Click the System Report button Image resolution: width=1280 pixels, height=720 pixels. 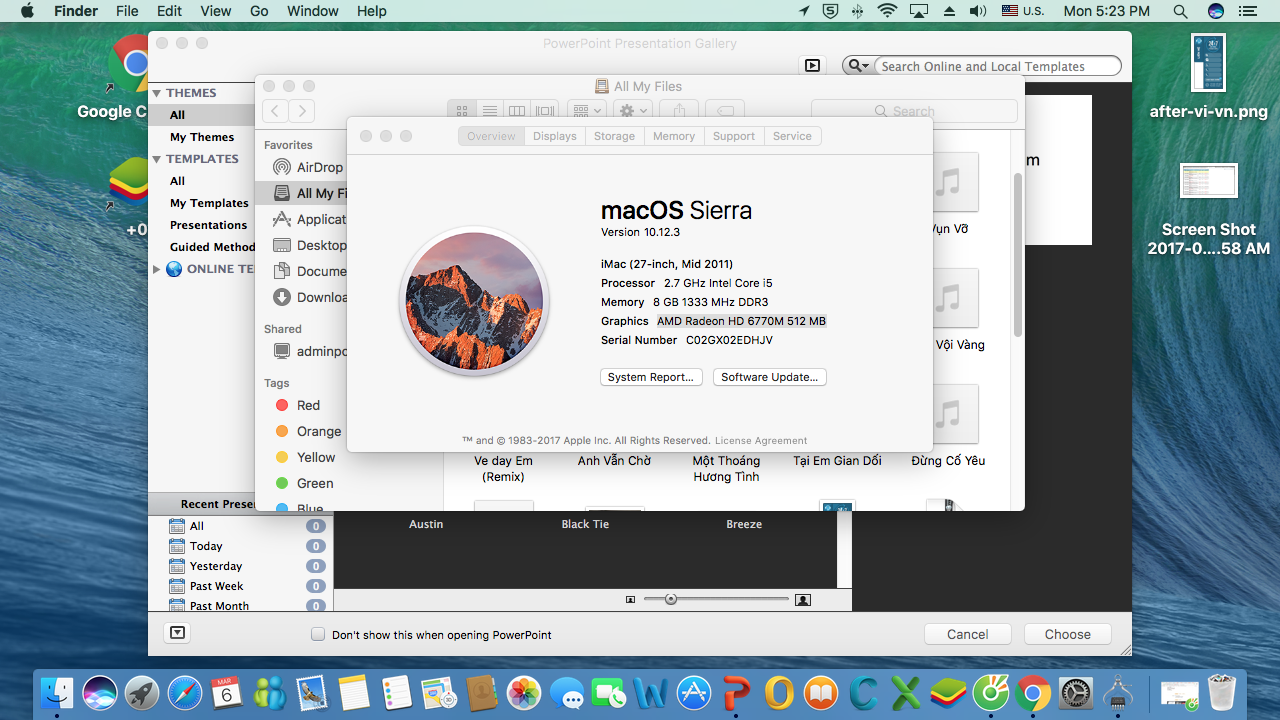(x=651, y=377)
